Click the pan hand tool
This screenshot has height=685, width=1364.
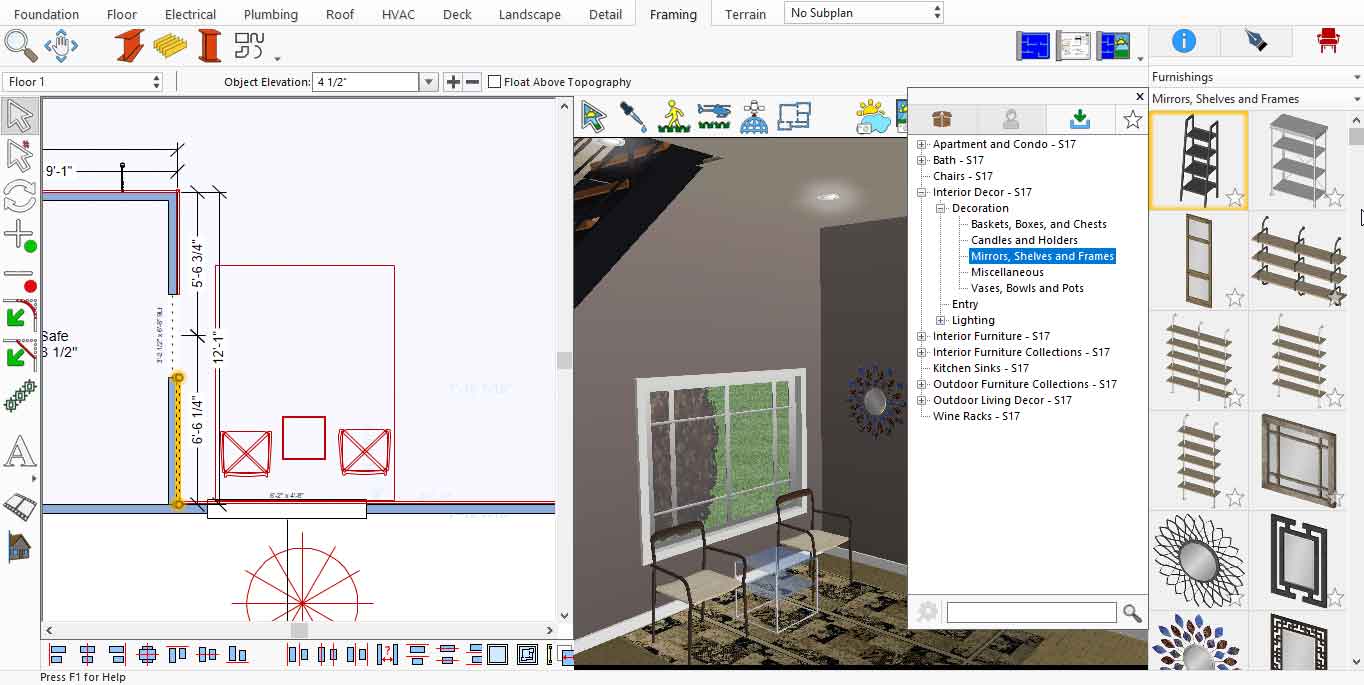coord(61,46)
